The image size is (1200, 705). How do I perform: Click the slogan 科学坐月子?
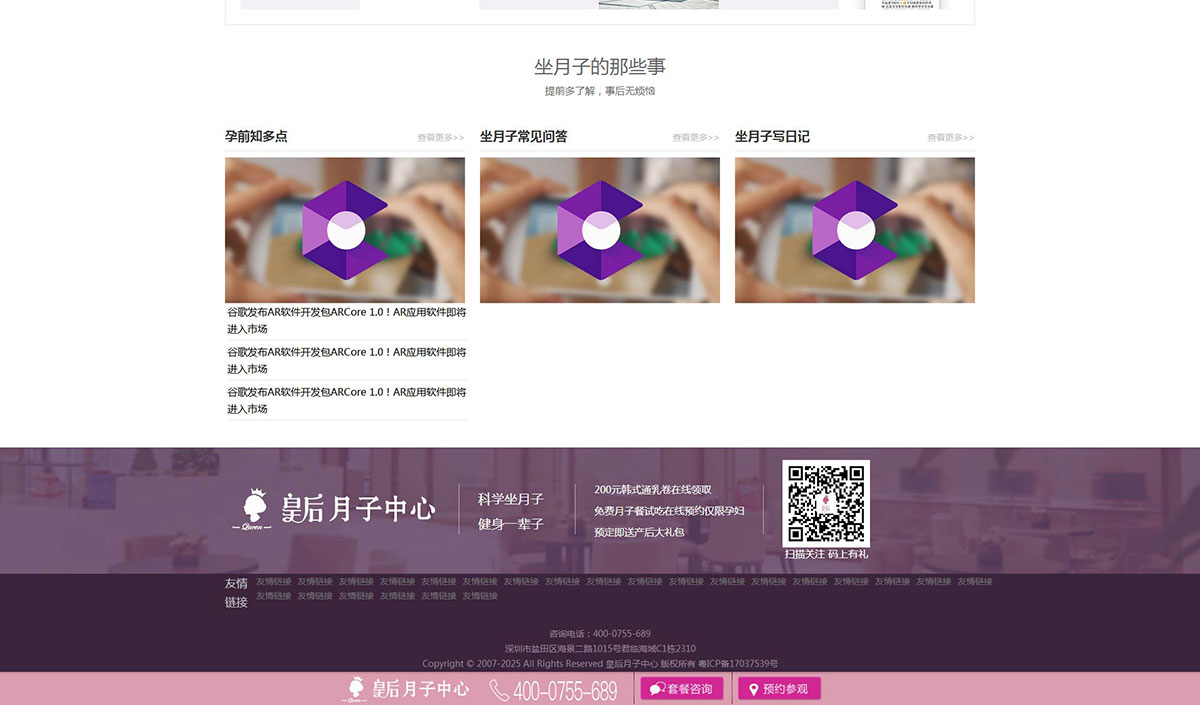[x=511, y=499]
